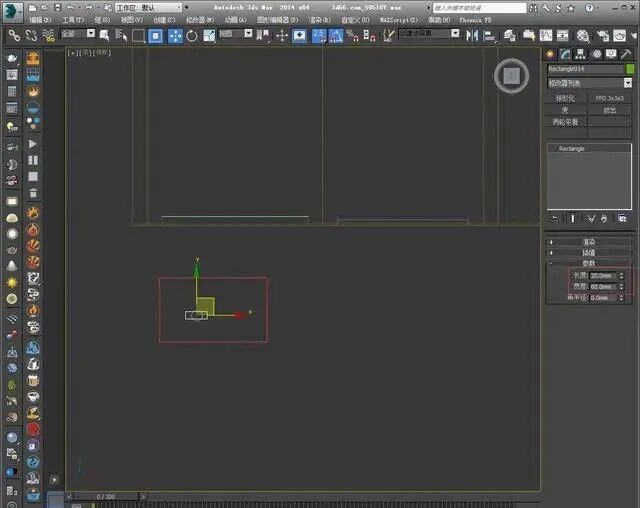Choose the rectangular selection region tool
Screen dimensions: 640x508
(x=138, y=36)
